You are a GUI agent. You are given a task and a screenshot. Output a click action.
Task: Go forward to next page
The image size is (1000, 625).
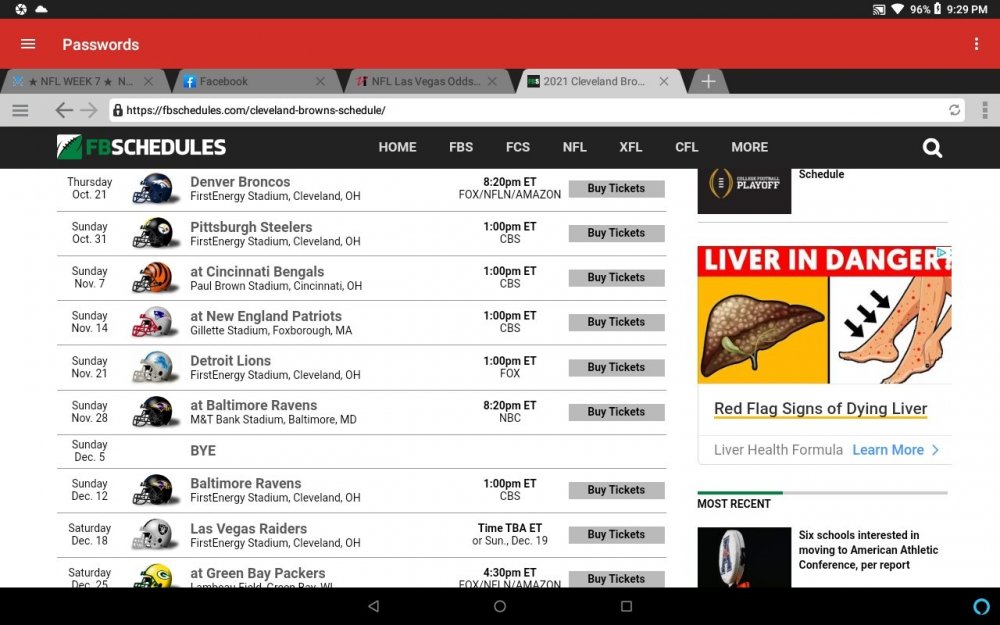pos(89,110)
